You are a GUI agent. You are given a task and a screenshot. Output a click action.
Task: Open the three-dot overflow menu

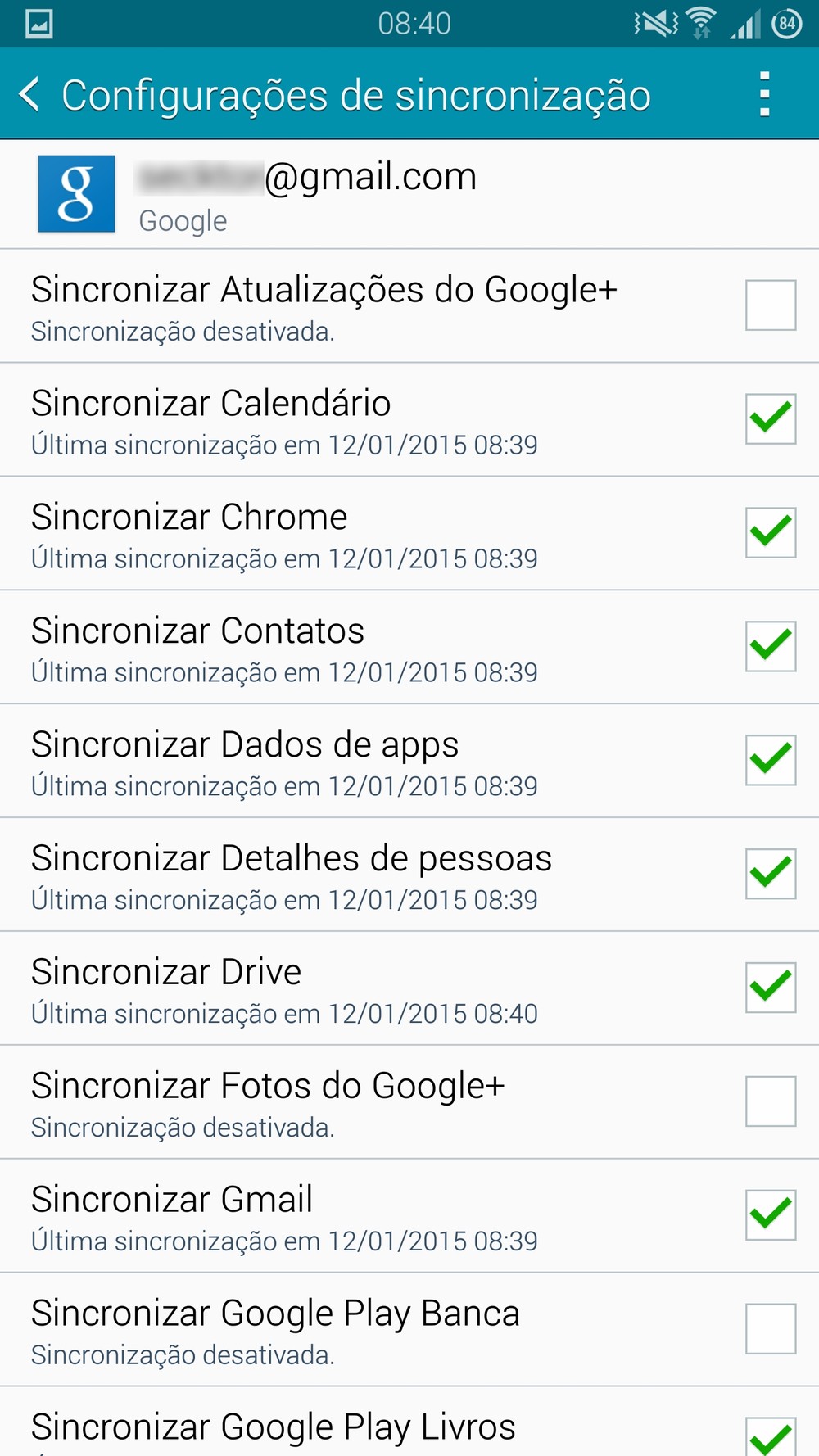pyautogui.click(x=764, y=94)
